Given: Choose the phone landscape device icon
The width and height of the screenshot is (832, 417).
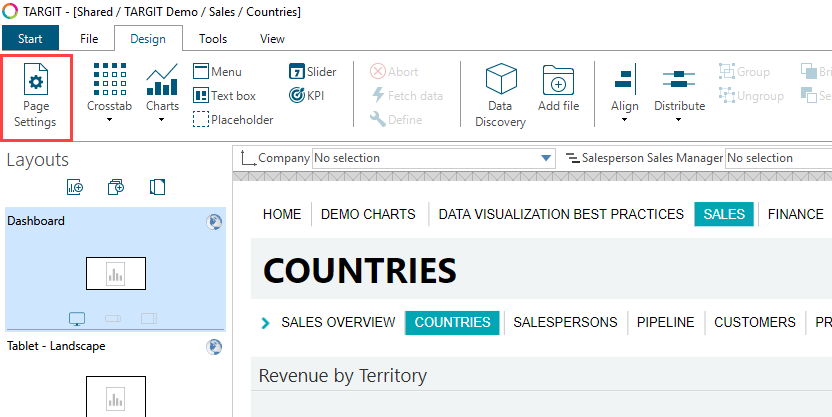Looking at the screenshot, I should (x=113, y=319).
